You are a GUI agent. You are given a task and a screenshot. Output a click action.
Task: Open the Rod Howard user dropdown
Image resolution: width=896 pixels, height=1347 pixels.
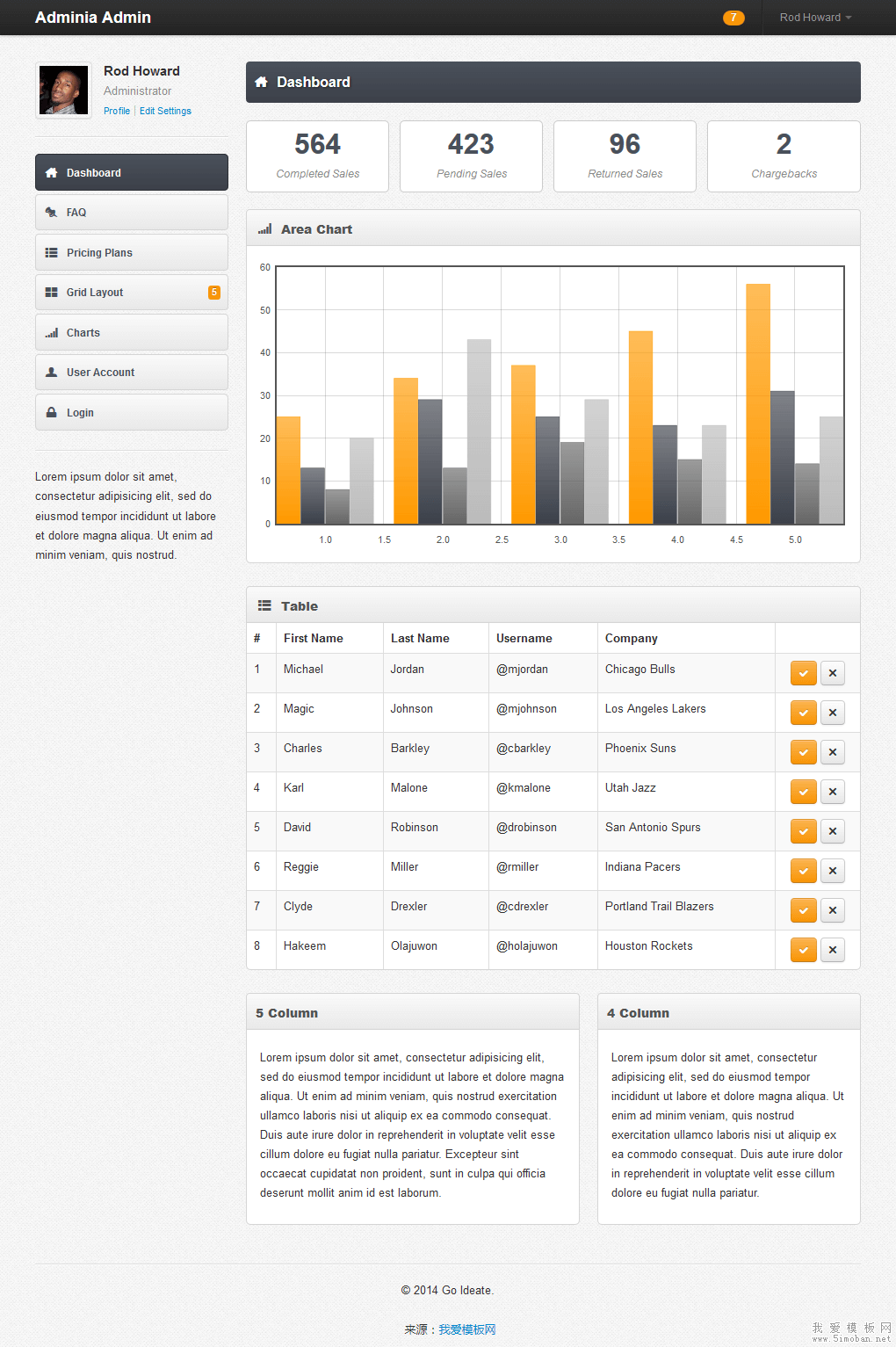(x=815, y=18)
